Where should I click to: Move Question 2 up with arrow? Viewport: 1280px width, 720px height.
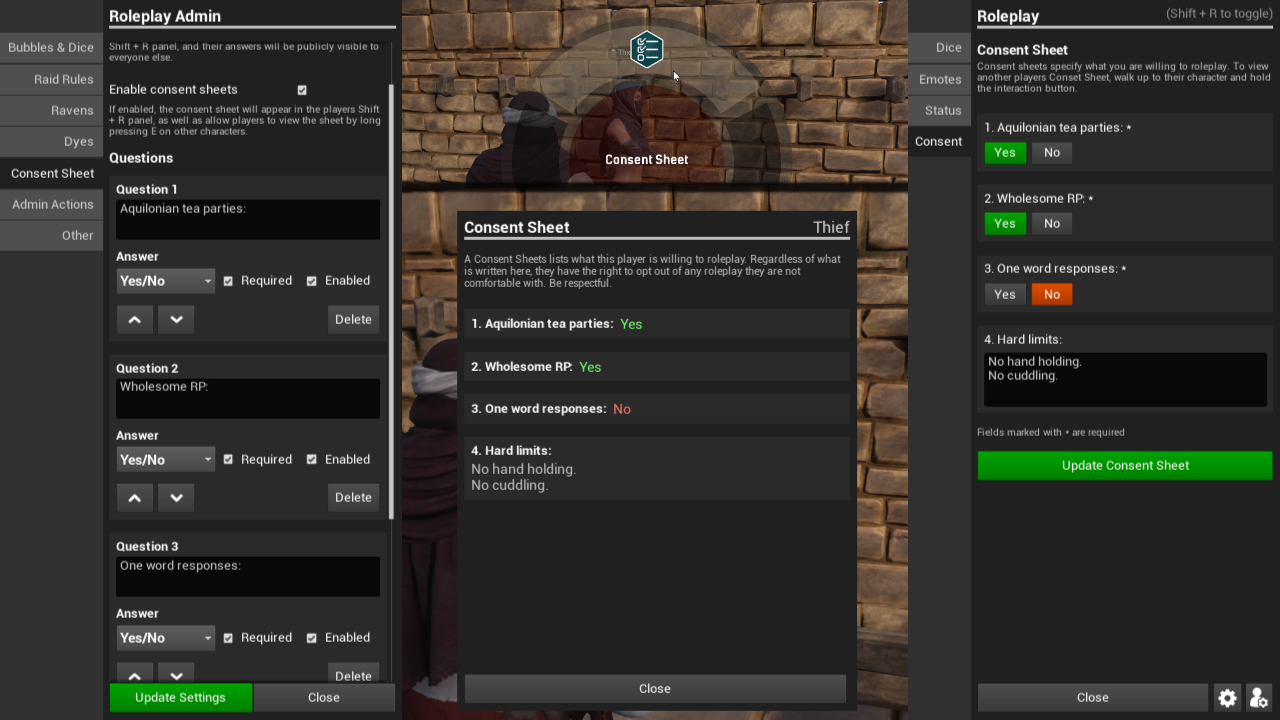[135, 497]
